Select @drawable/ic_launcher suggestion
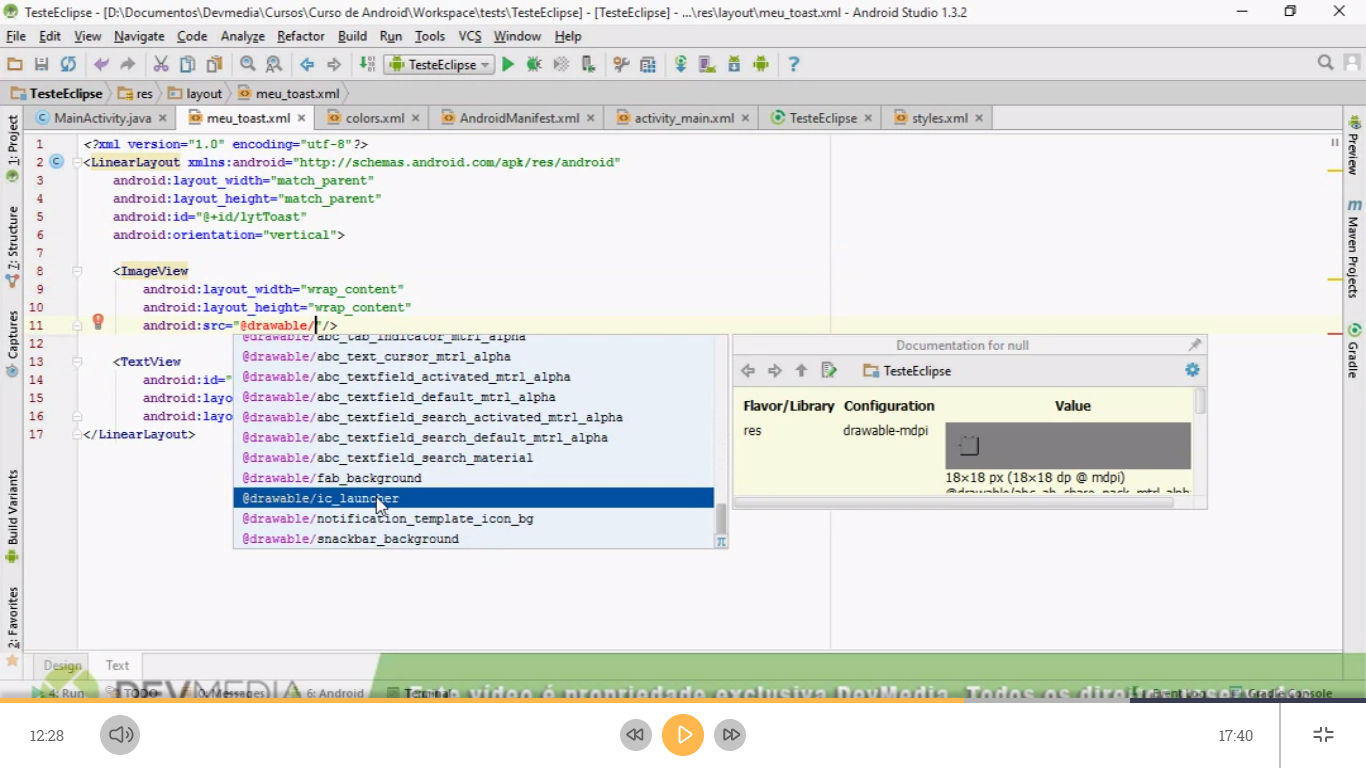The image size is (1366, 768). coord(474,498)
